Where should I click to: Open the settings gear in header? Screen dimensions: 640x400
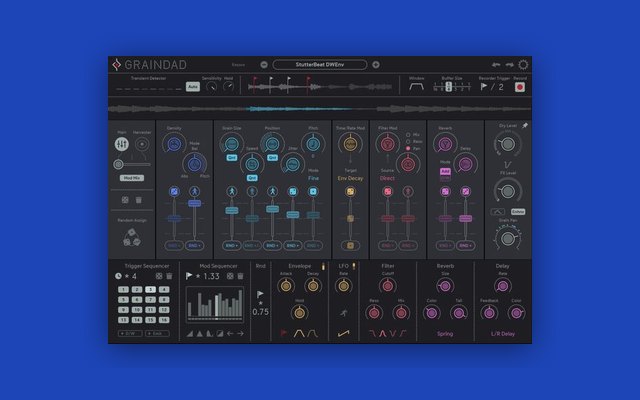coord(523,64)
